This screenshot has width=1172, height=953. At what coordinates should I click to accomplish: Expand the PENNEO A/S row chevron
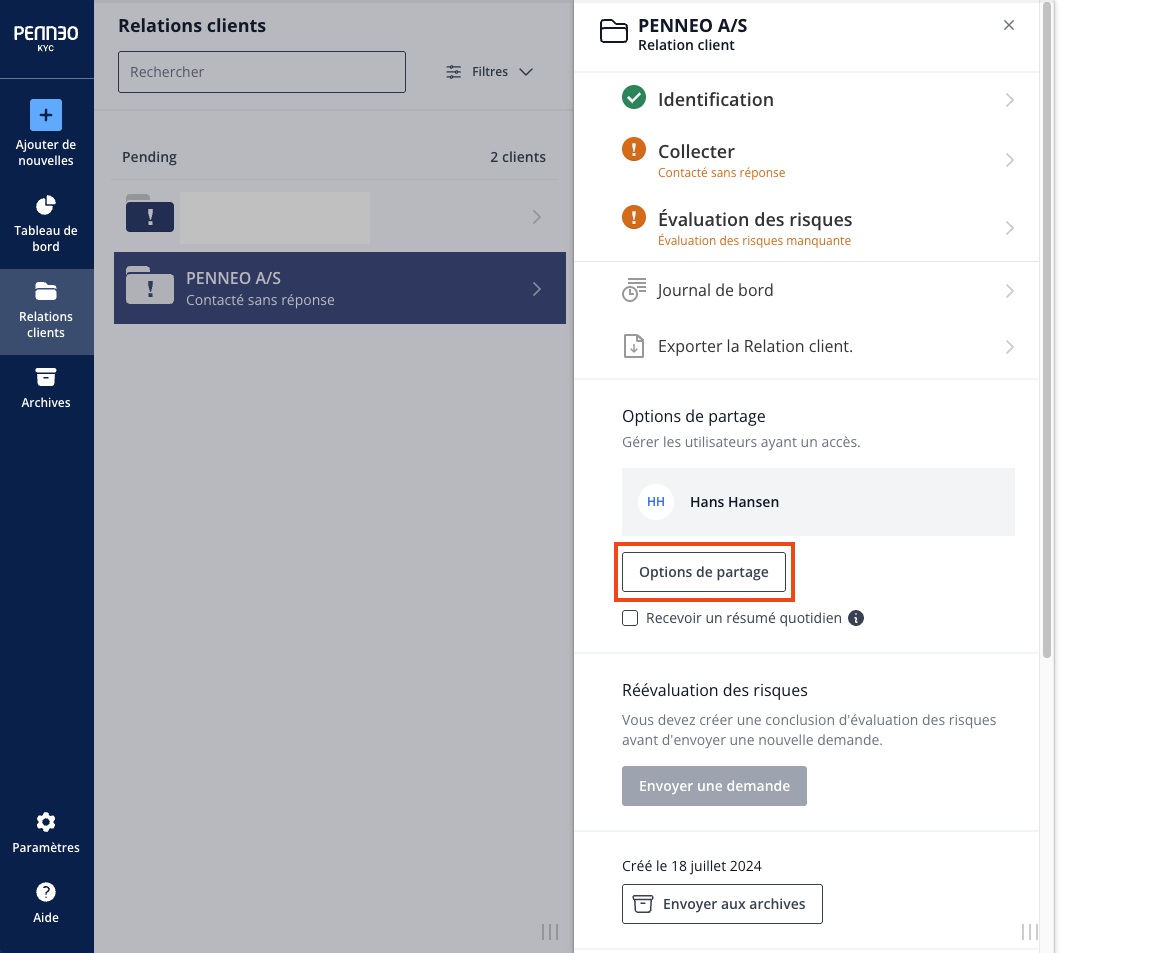(537, 289)
